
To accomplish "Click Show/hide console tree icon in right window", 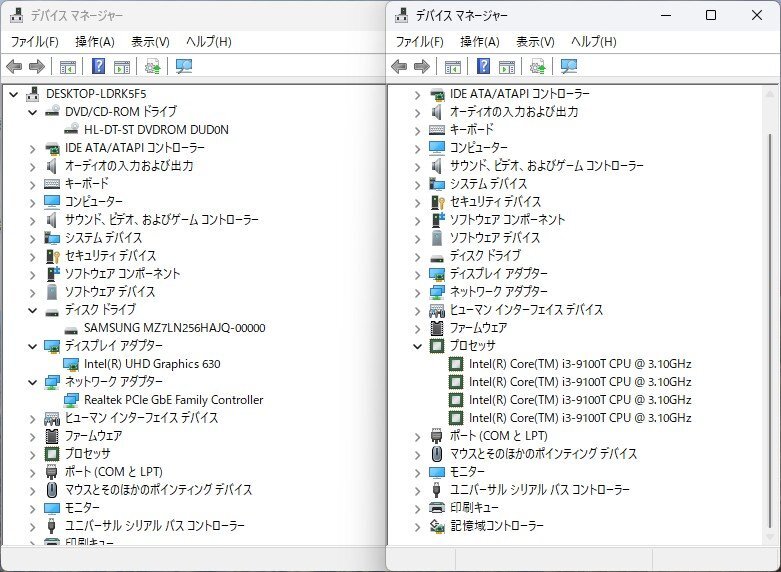I will tap(453, 66).
